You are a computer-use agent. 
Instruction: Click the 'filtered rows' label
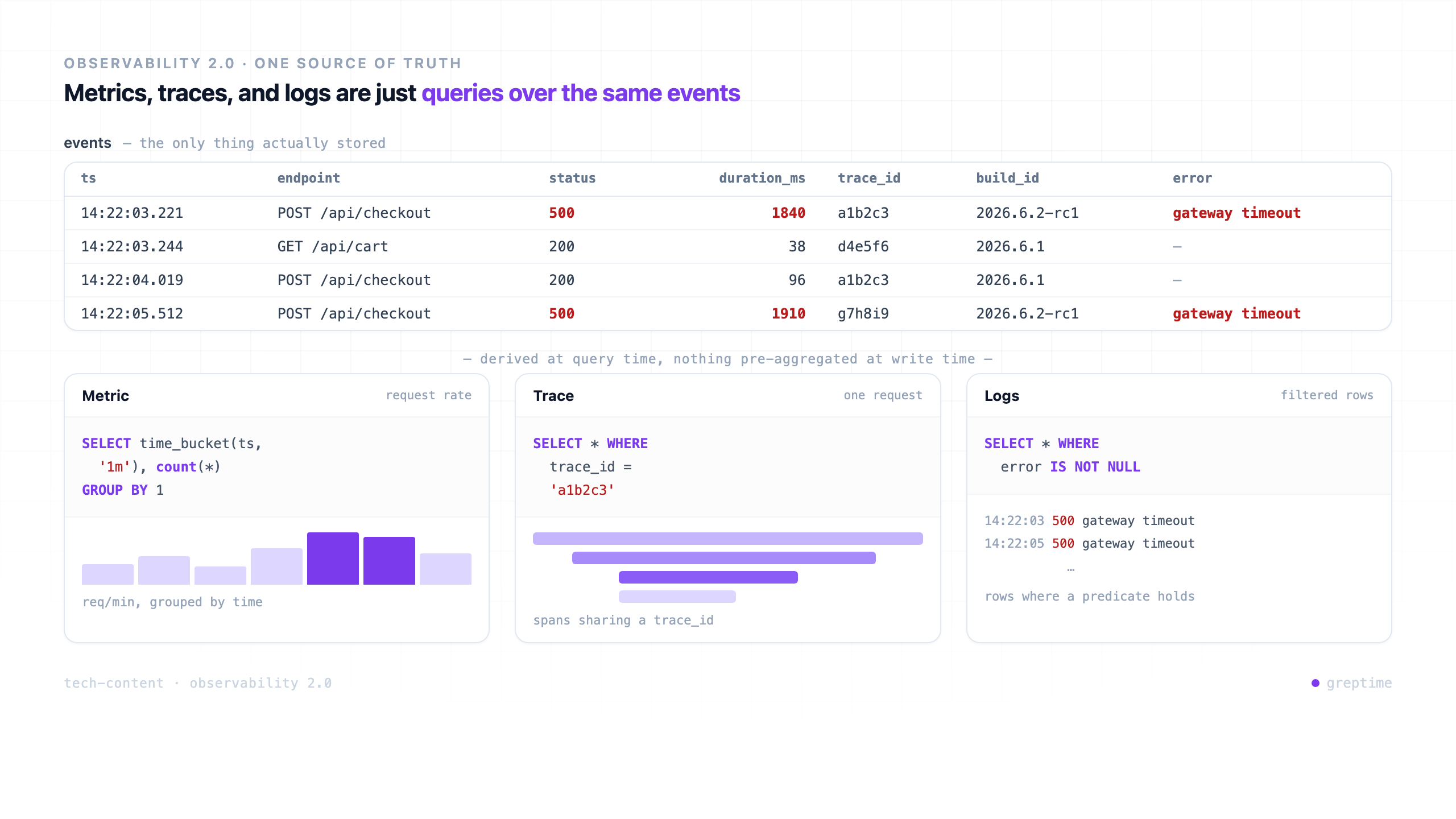point(1327,395)
